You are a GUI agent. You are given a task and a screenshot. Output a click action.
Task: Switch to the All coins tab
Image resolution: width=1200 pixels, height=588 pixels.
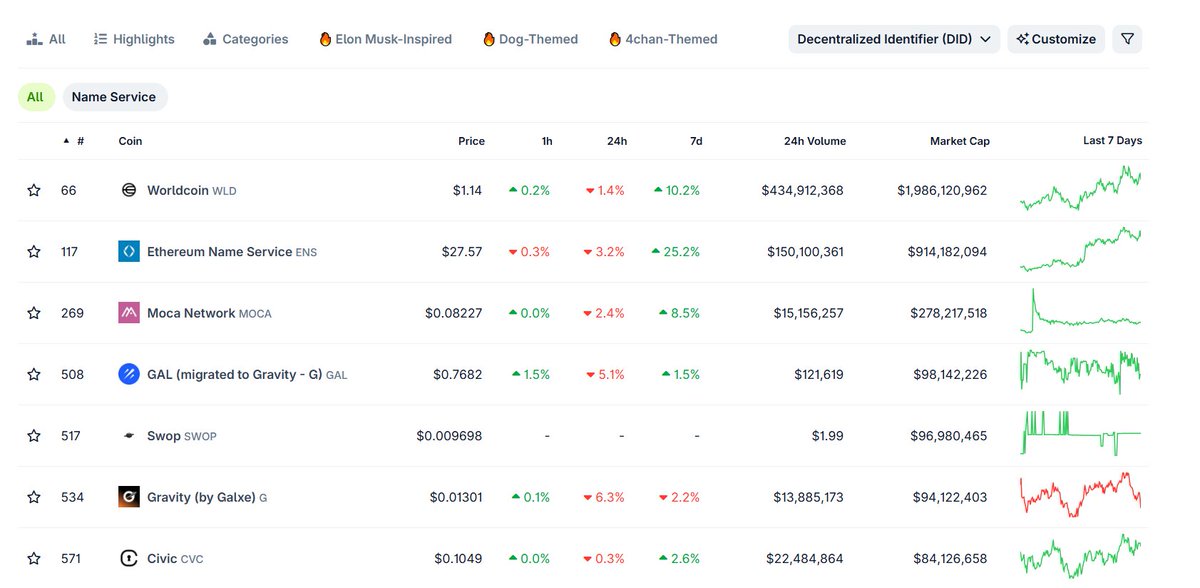point(46,39)
